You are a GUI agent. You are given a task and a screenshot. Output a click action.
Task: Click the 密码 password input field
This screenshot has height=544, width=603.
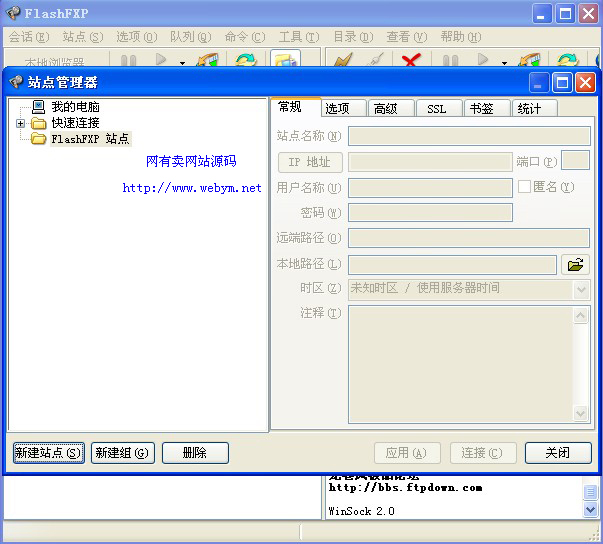(430, 213)
